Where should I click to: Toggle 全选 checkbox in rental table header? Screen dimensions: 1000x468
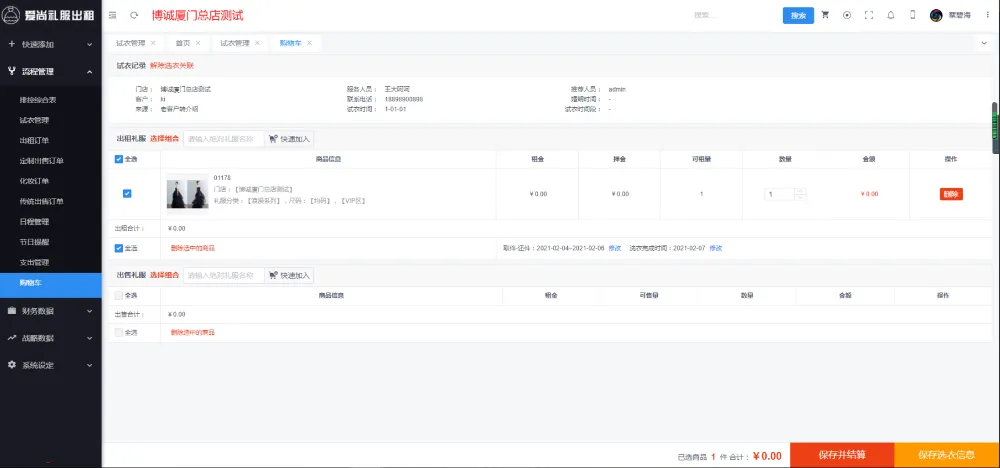pyautogui.click(x=120, y=159)
